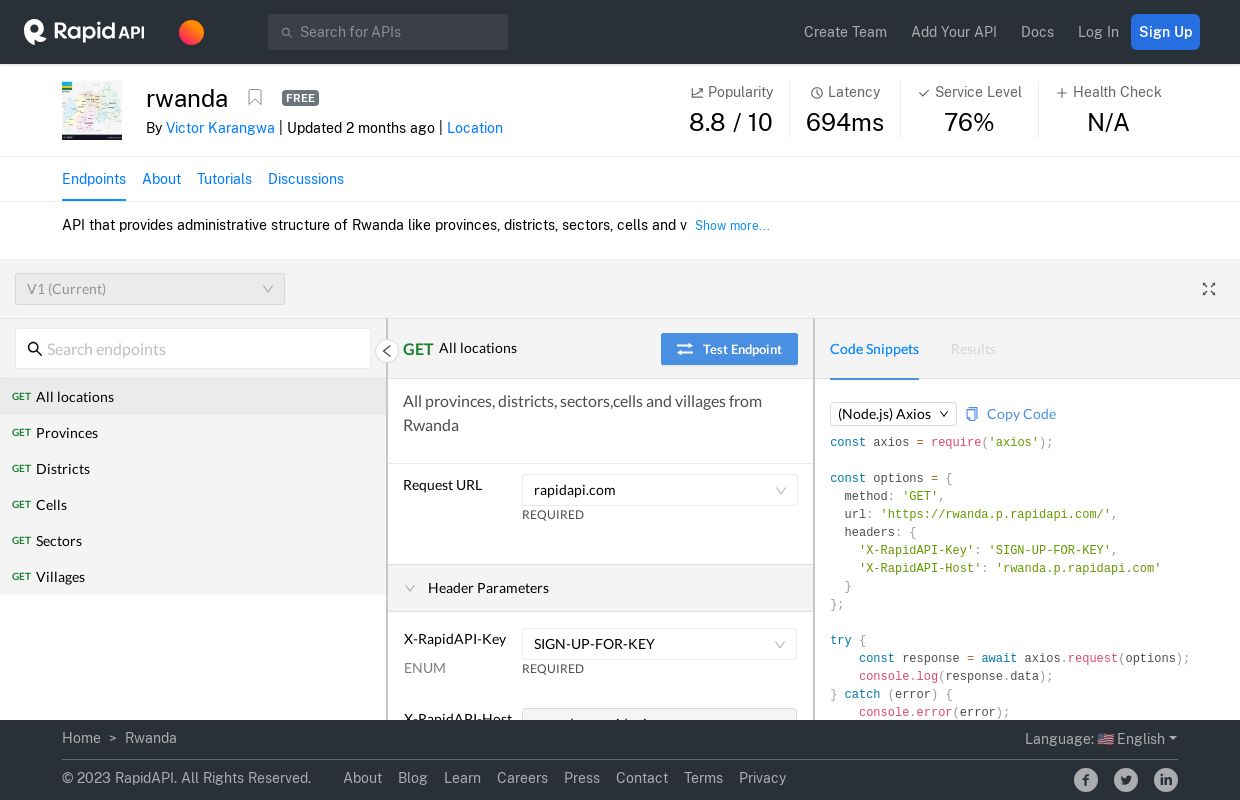The height and width of the screenshot is (800, 1240).
Task: Click the Service Level stat
Action: (x=969, y=109)
